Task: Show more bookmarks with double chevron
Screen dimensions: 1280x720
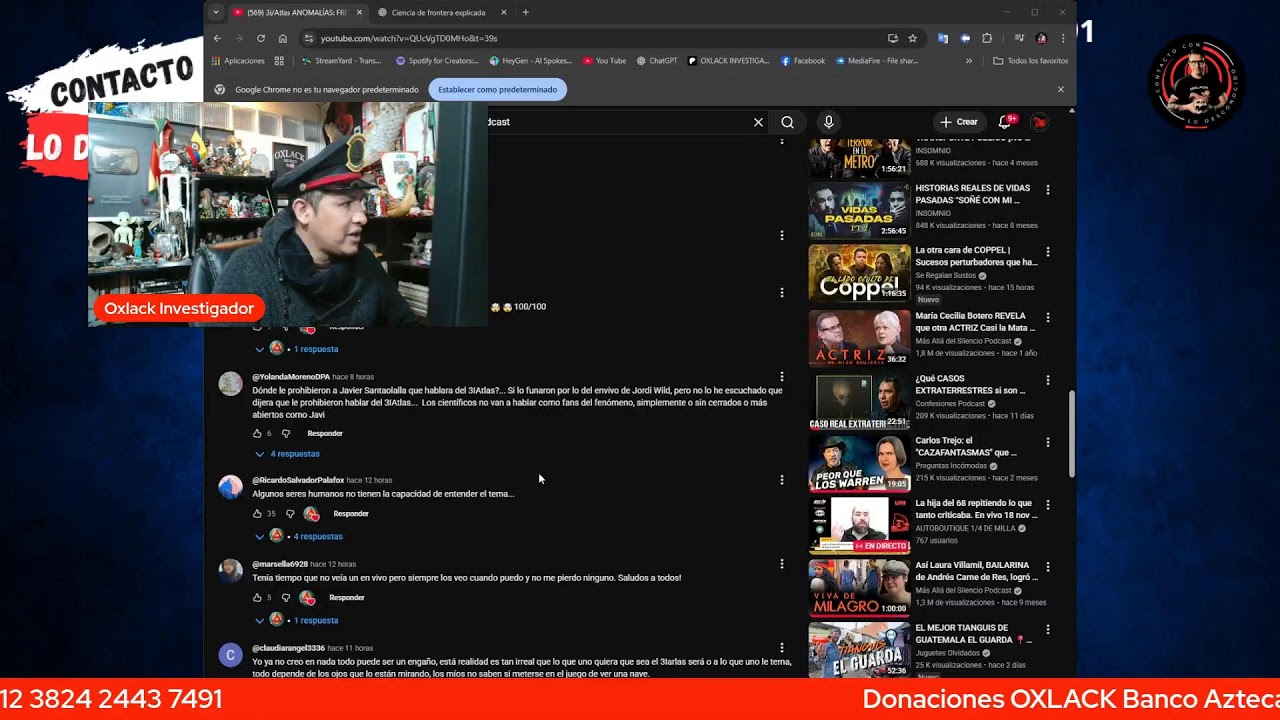Action: pyautogui.click(x=968, y=61)
